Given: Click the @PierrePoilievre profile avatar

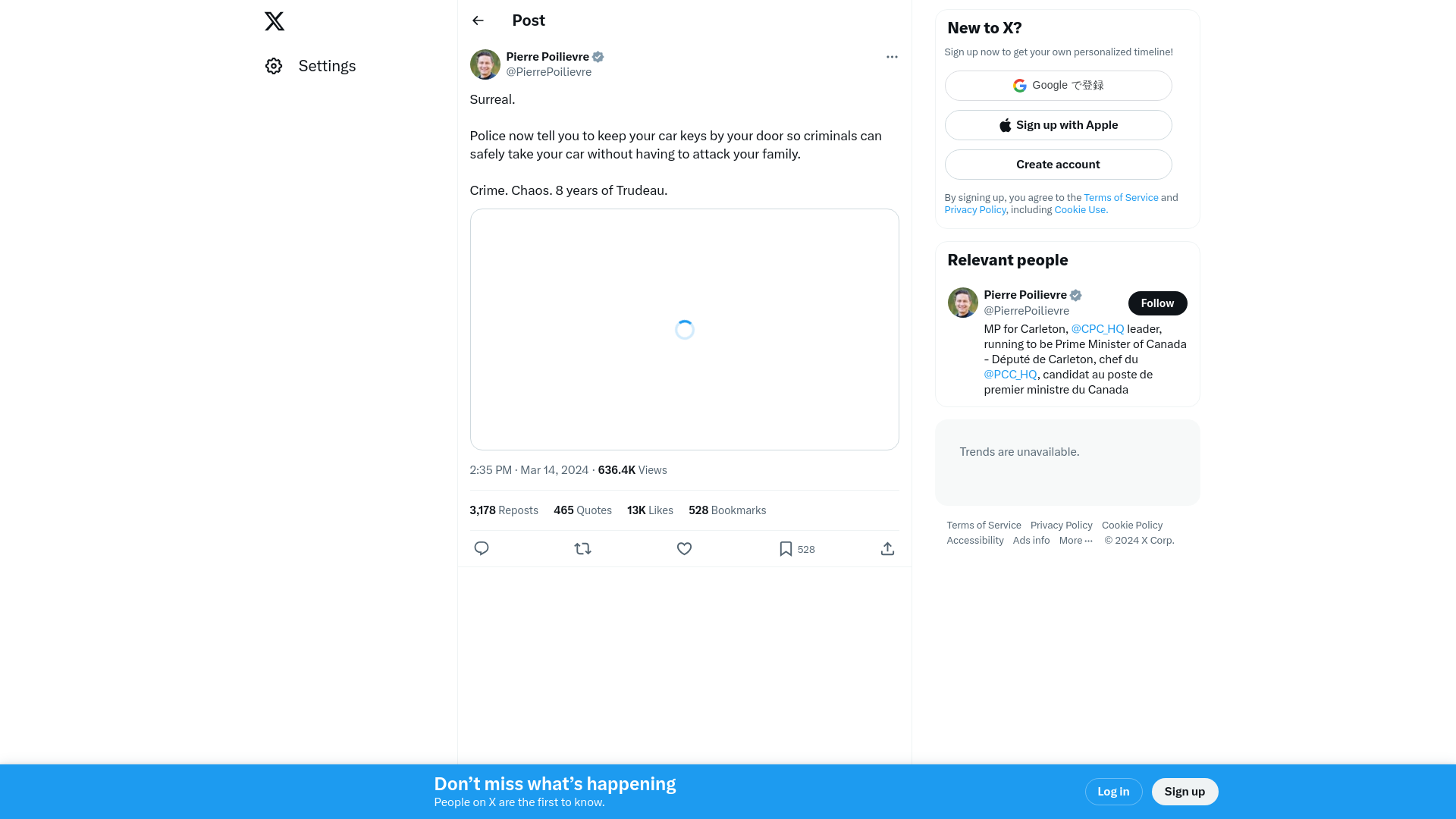Looking at the screenshot, I should tap(484, 64).
